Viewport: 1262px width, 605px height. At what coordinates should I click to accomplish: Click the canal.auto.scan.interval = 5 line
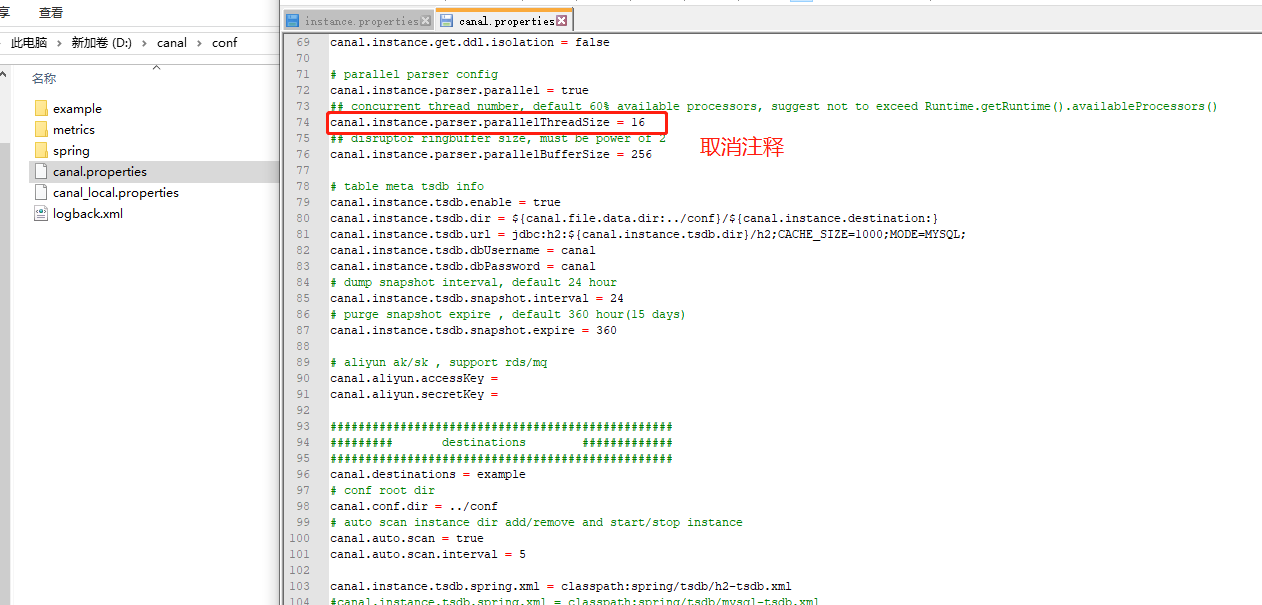coord(428,554)
